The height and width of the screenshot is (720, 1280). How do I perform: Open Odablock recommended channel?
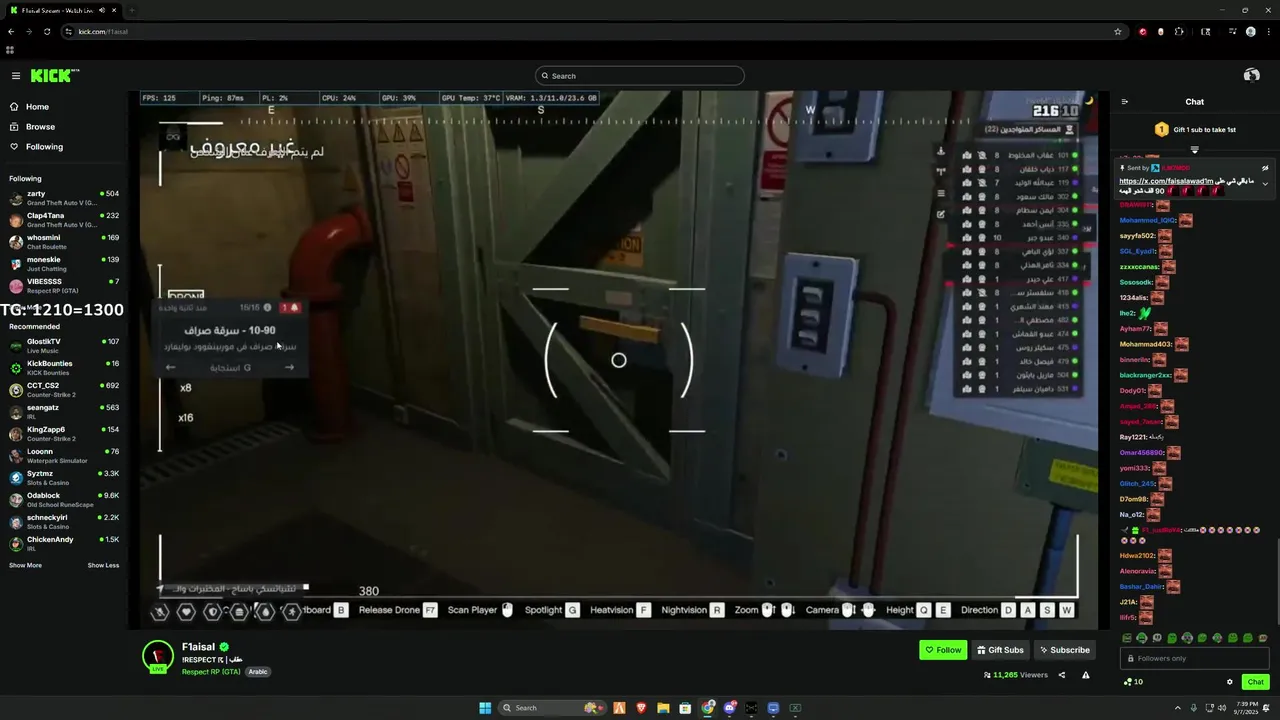coord(64,500)
